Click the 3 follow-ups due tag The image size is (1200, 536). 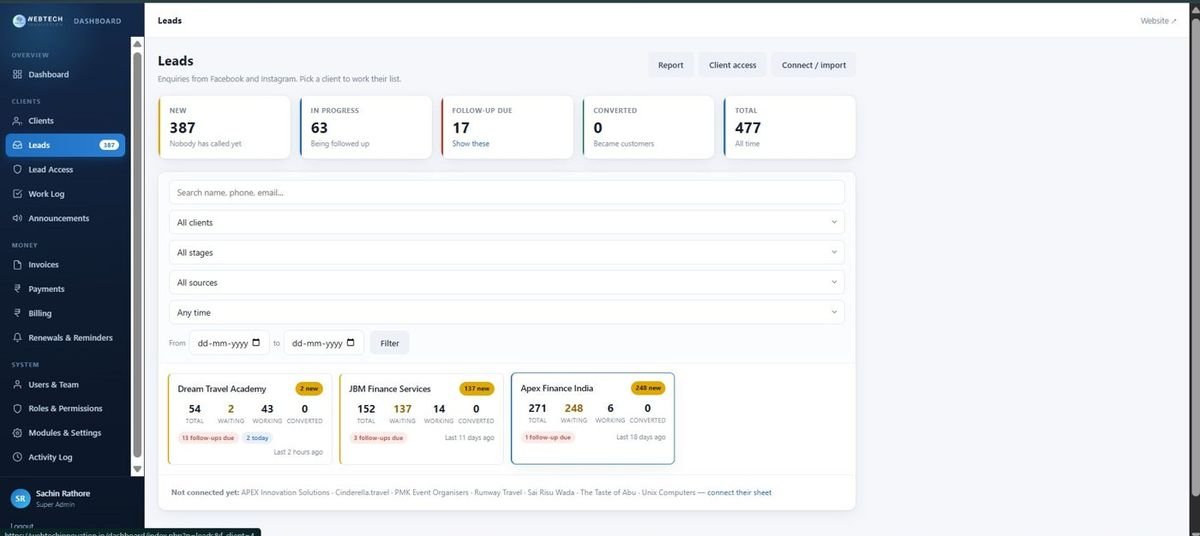pos(378,438)
